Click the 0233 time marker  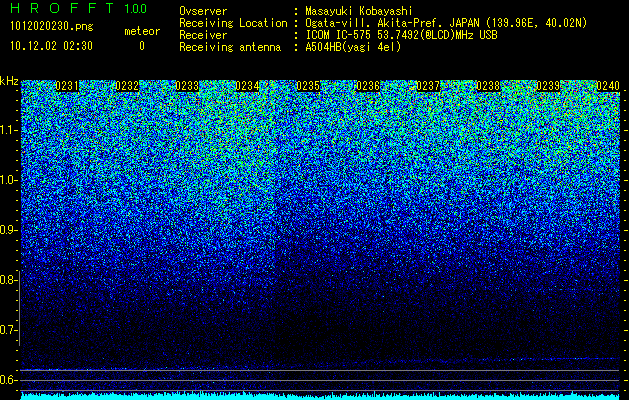click(x=187, y=86)
